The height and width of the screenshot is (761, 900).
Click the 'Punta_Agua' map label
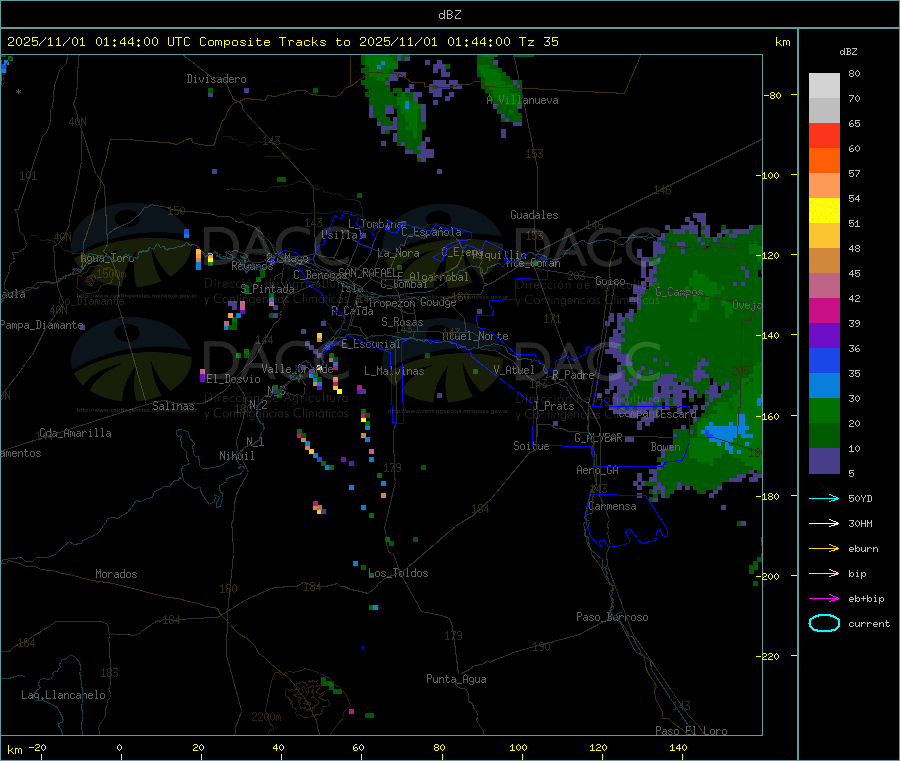pyautogui.click(x=456, y=679)
